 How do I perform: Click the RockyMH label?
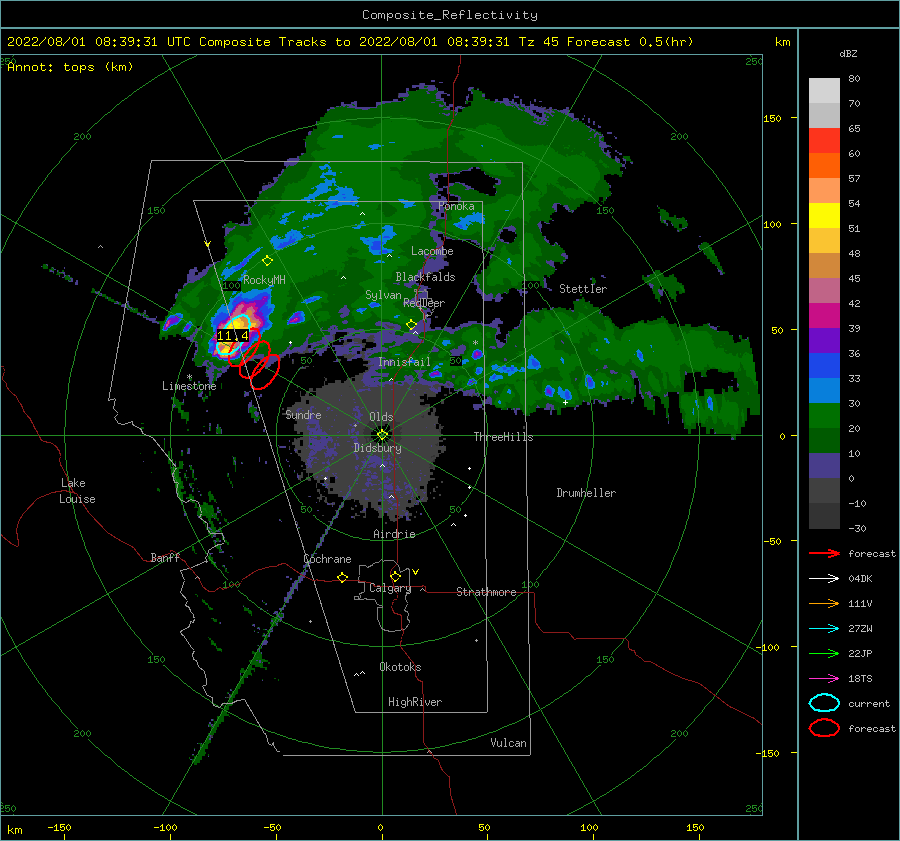coord(264,280)
